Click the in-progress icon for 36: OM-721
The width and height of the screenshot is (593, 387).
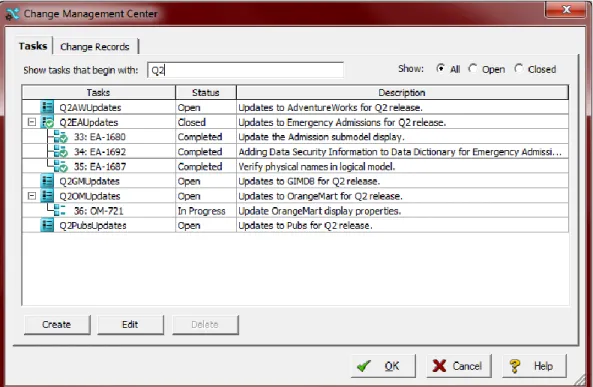click(x=59, y=210)
